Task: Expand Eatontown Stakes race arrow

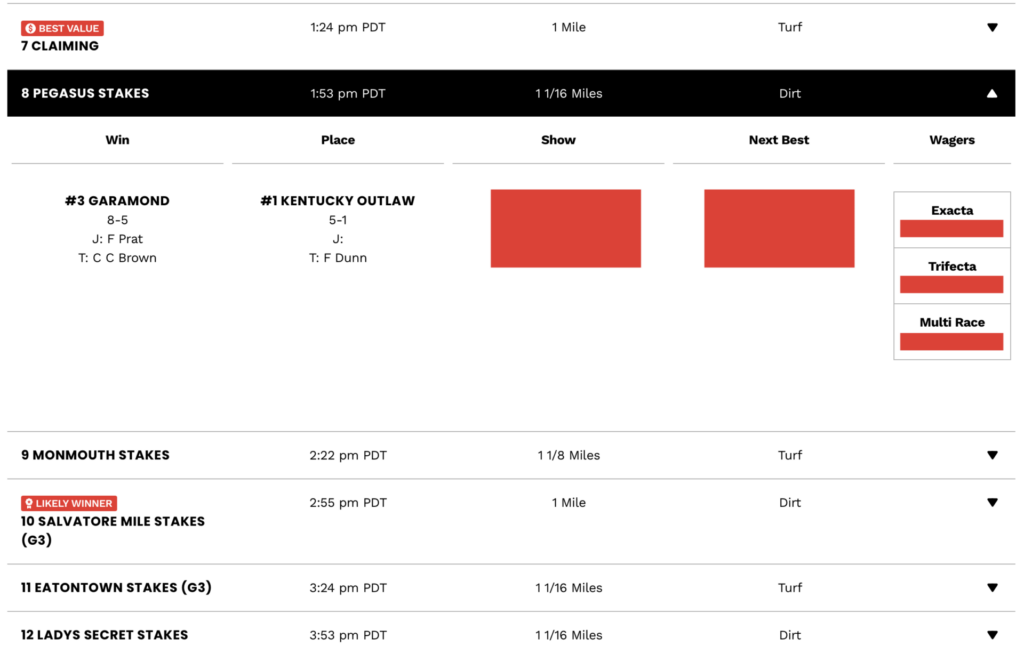Action: [992, 587]
